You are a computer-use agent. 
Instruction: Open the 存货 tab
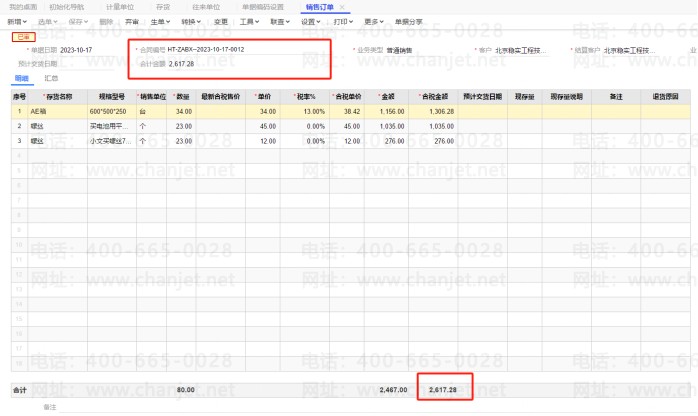(163, 7)
